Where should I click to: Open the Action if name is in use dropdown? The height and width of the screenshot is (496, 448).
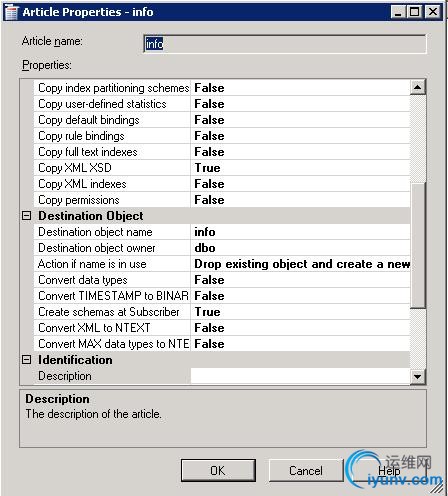300,264
